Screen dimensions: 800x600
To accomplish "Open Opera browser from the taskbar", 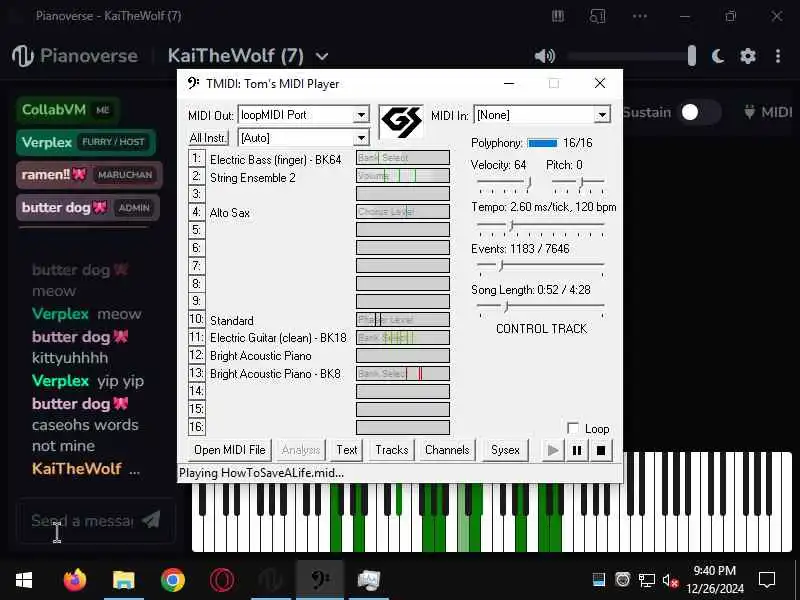I will (222, 580).
